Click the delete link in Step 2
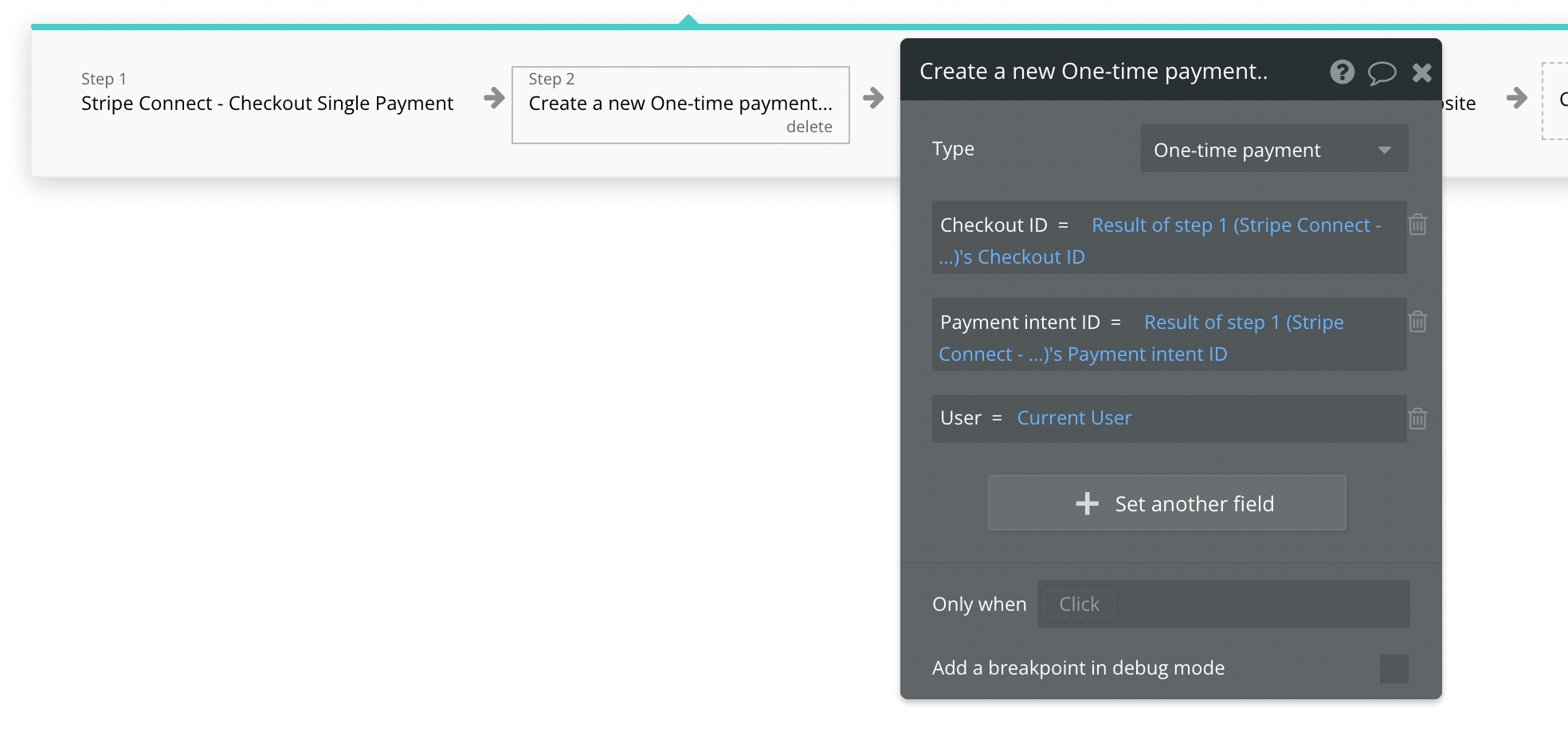The height and width of the screenshot is (755, 1568). coord(809,127)
